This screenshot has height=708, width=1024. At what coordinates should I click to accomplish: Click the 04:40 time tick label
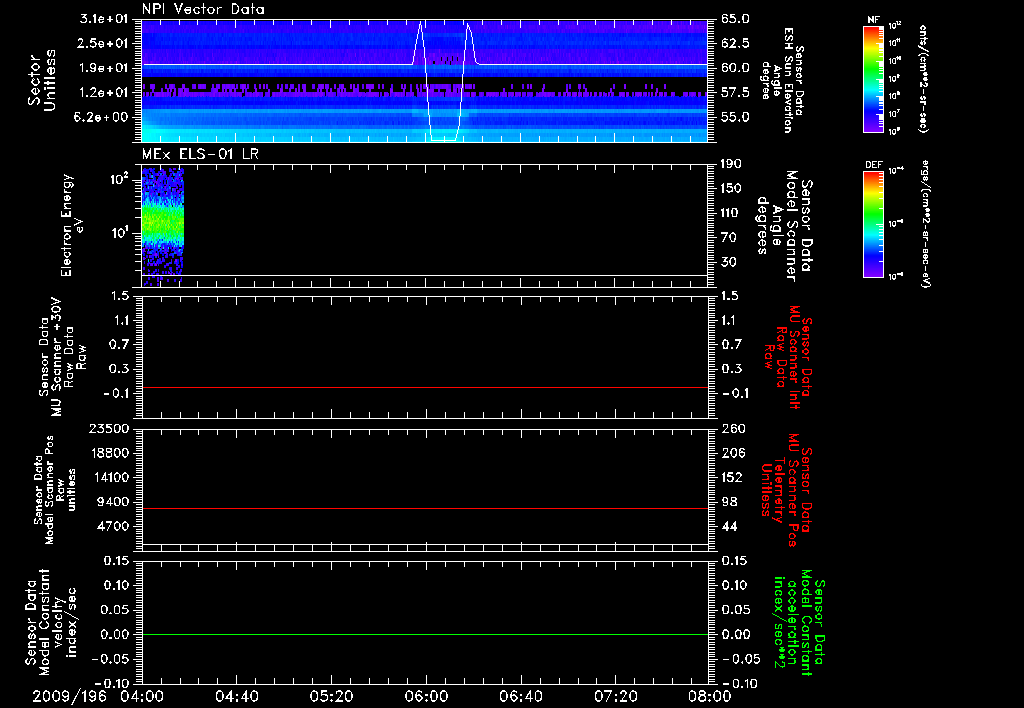[236, 696]
